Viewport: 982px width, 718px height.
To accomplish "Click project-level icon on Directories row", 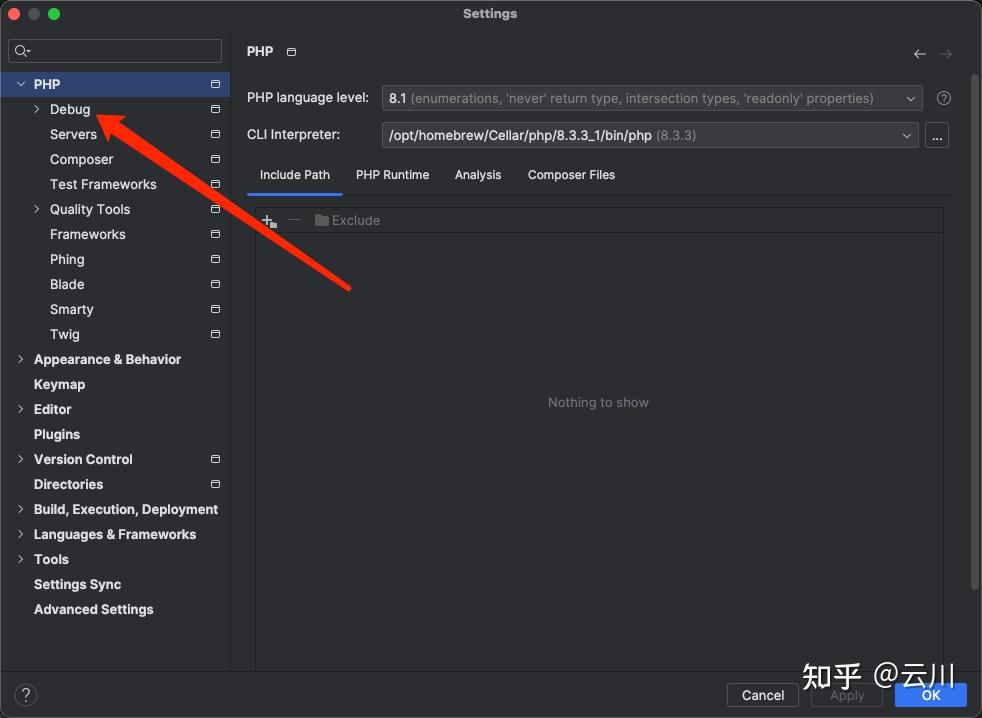I will pos(215,484).
